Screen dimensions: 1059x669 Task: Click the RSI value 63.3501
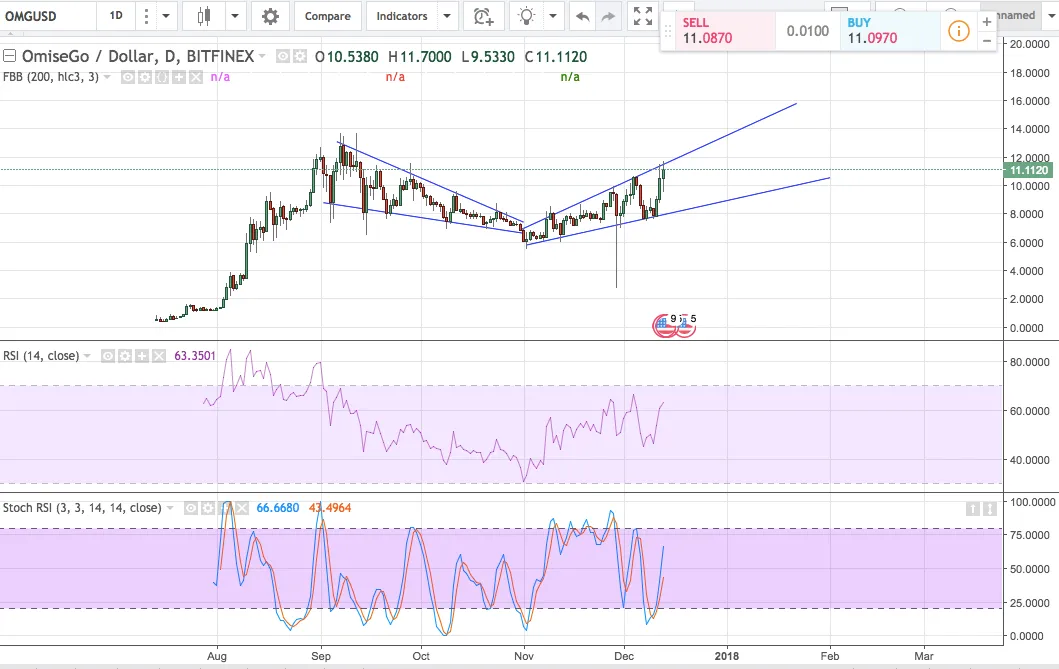pyautogui.click(x=195, y=356)
